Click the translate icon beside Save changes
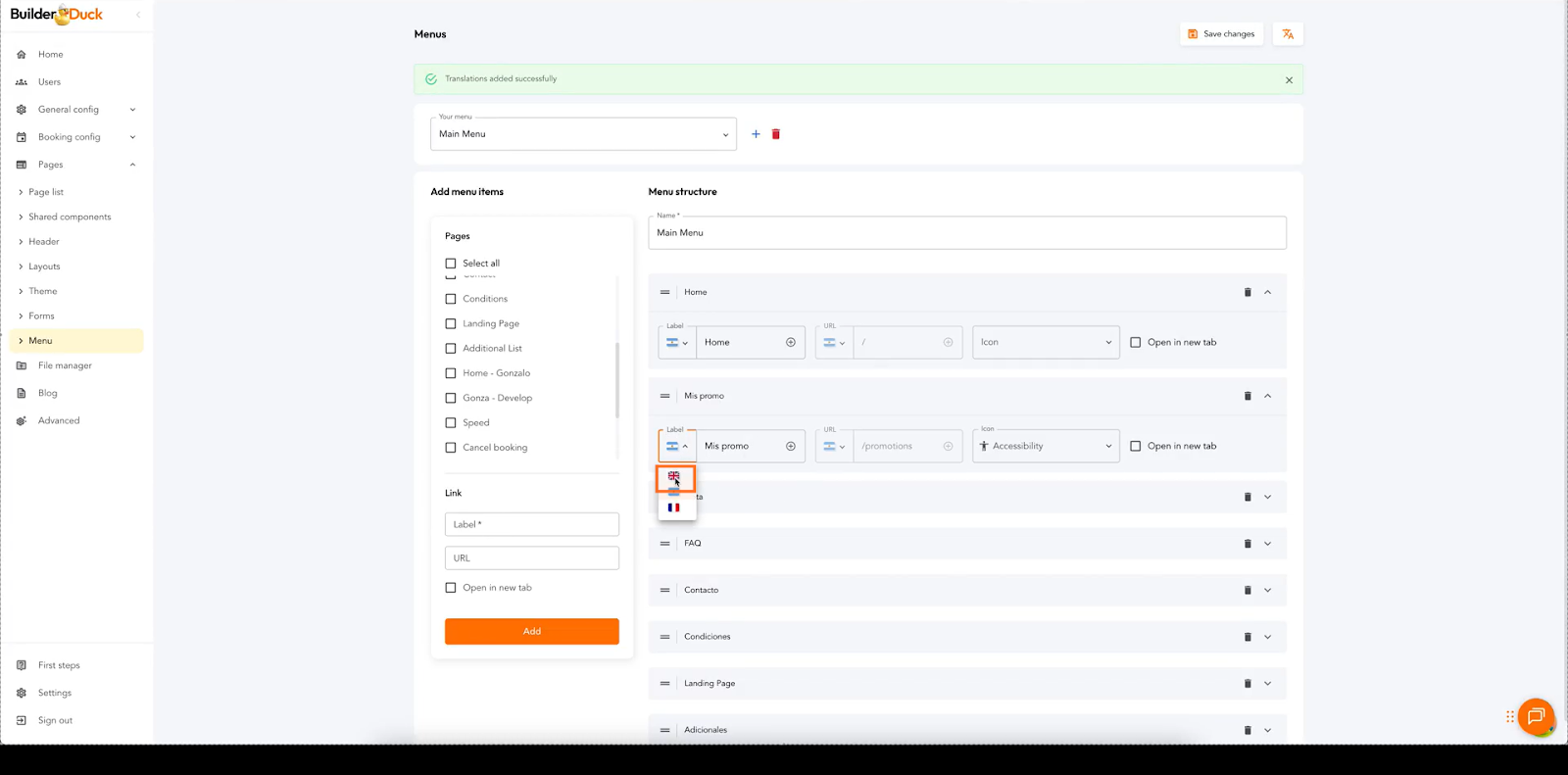This screenshot has width=1568, height=775. (x=1288, y=34)
